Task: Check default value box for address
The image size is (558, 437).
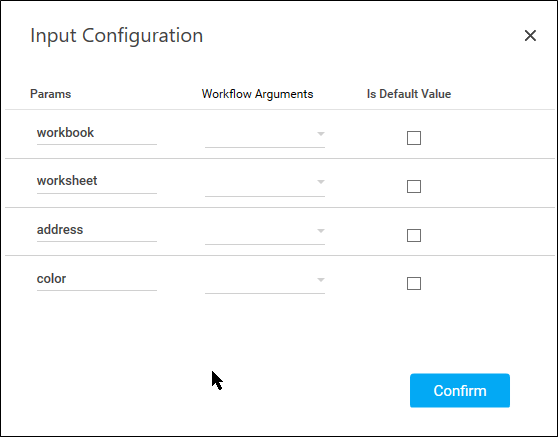Action: point(414,235)
